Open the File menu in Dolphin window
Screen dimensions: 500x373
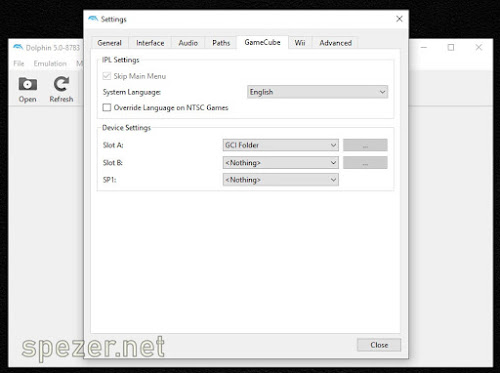tap(19, 63)
